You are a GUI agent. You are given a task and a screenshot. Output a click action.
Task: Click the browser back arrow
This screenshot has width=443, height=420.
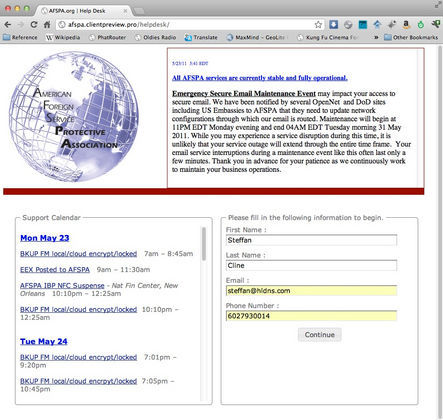click(x=8, y=25)
